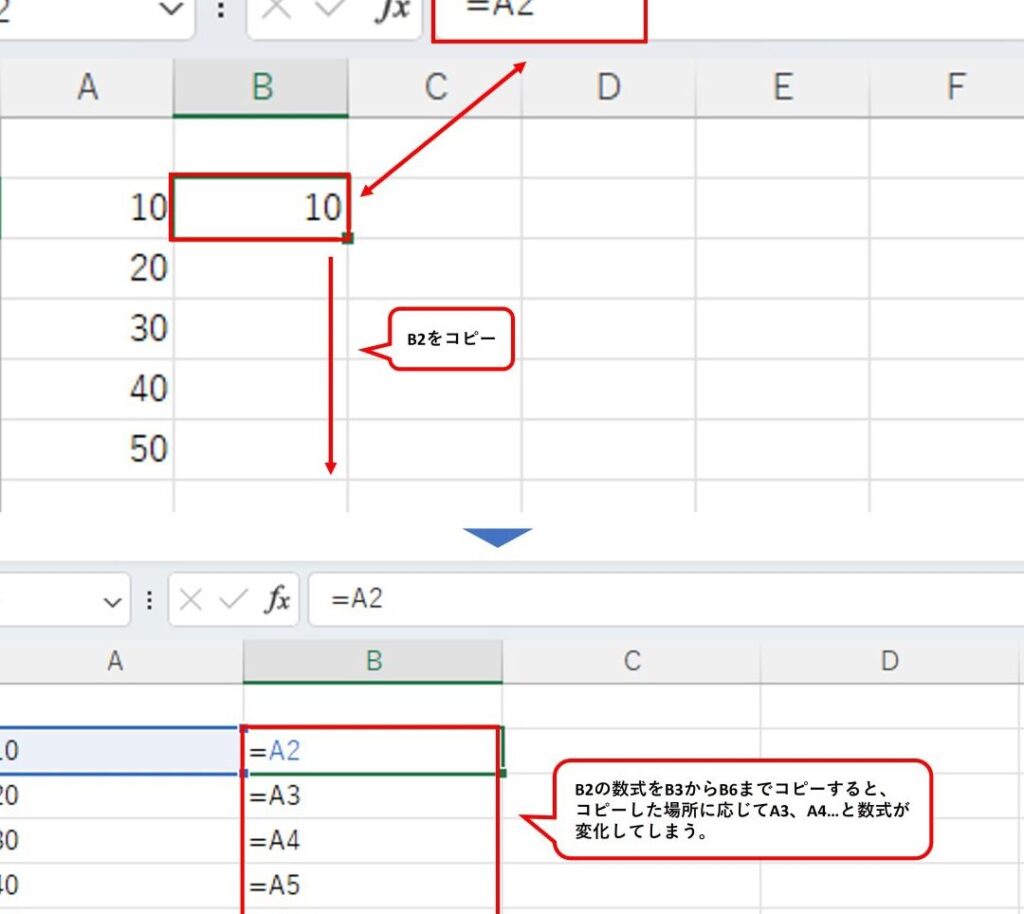Click the lower formula bar showing =A2
Image resolution: width=1024 pixels, height=914 pixels.
[x=665, y=599]
